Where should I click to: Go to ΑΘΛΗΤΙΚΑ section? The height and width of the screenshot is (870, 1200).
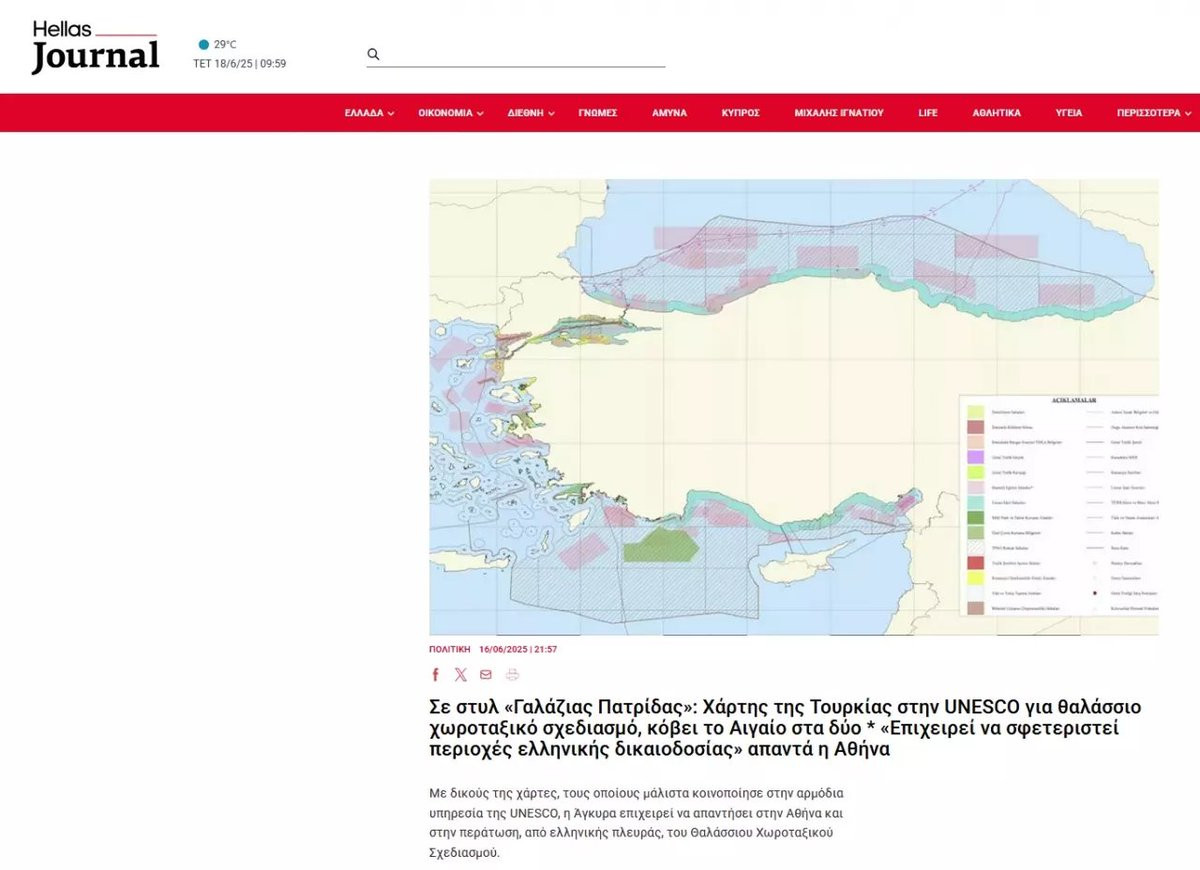coord(997,113)
